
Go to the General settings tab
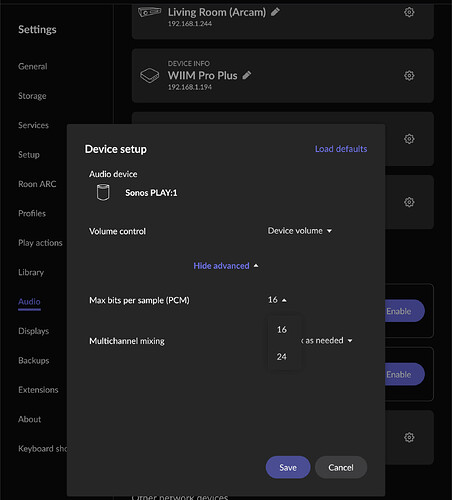point(33,66)
